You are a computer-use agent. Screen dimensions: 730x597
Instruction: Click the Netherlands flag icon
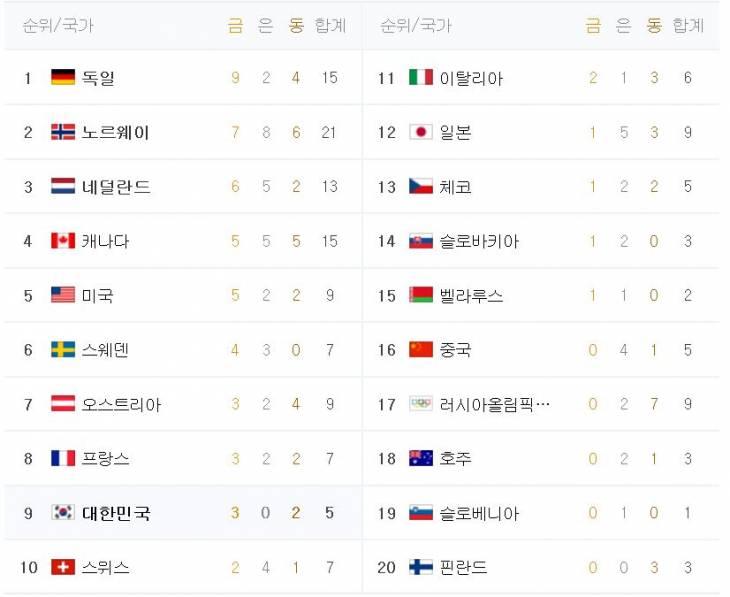[63, 186]
